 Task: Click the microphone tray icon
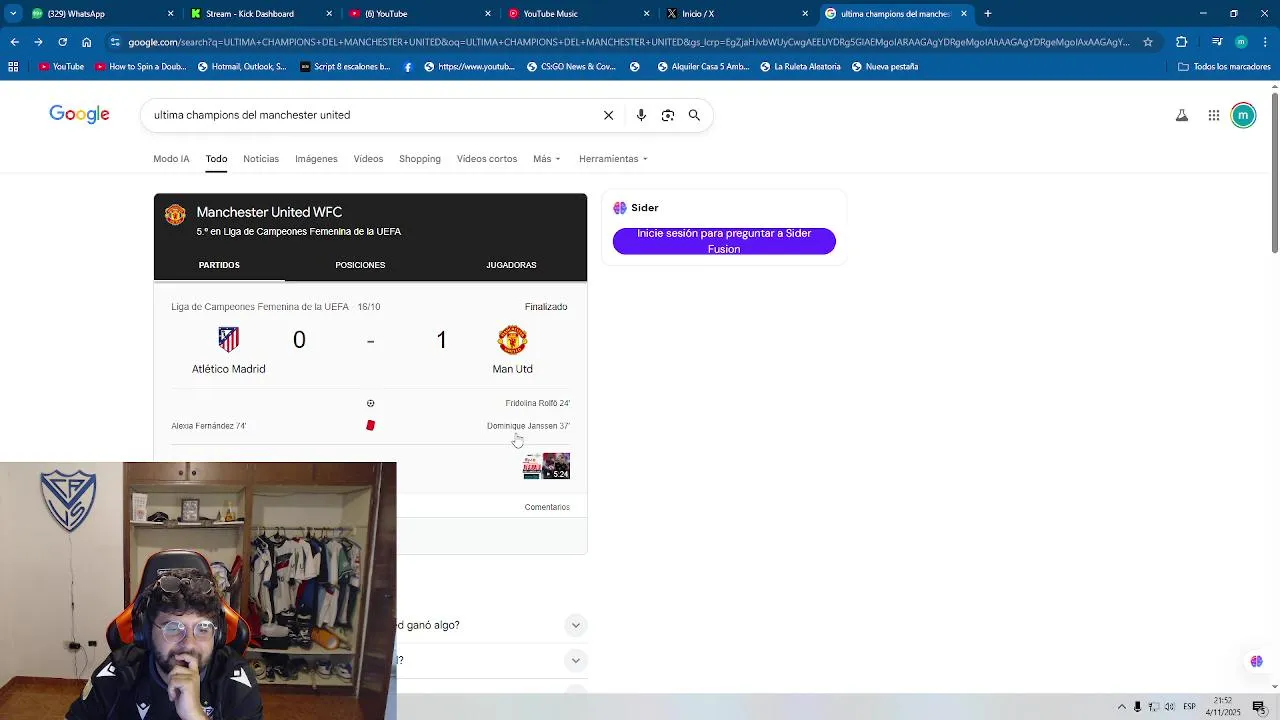point(1137,707)
